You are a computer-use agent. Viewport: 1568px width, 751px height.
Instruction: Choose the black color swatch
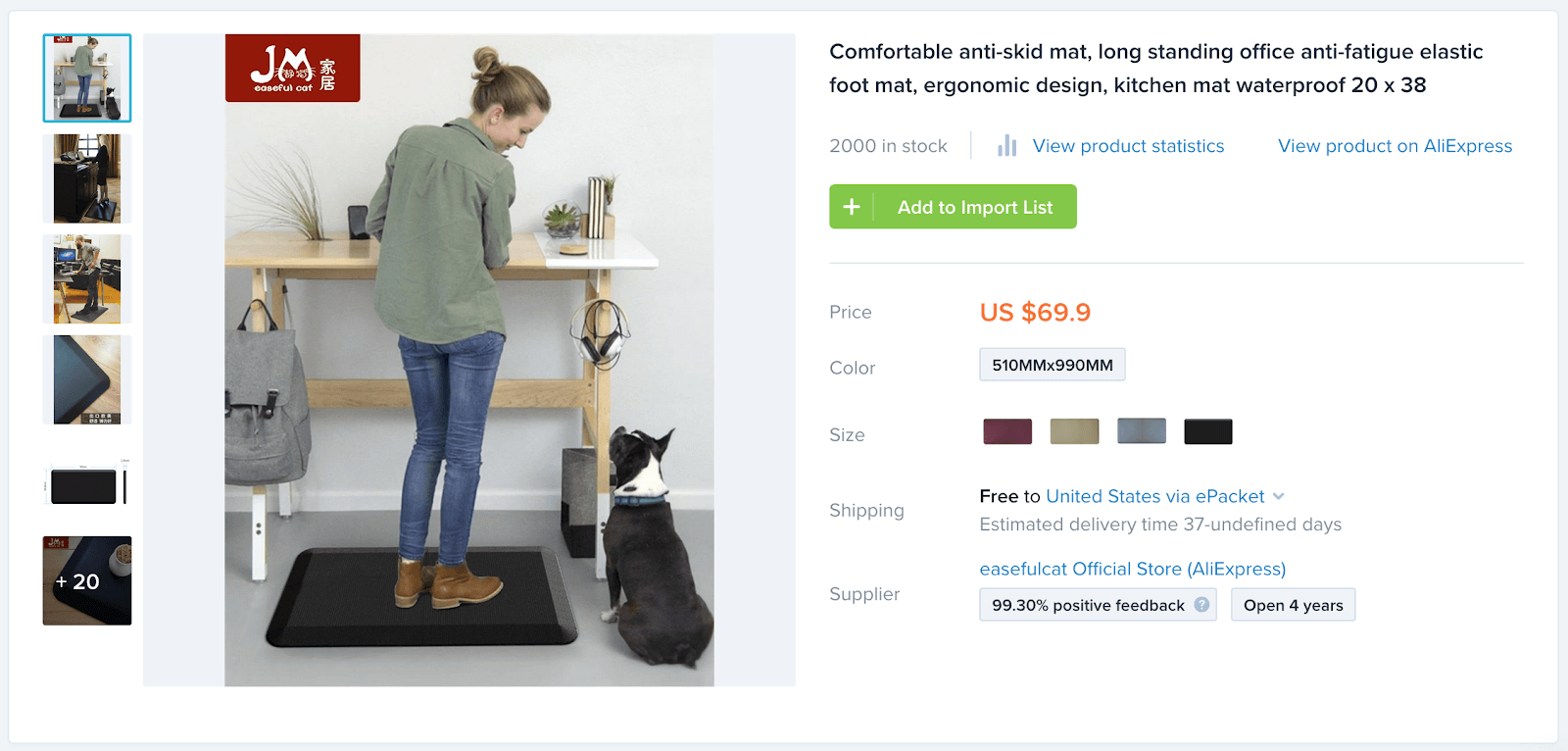click(1207, 431)
